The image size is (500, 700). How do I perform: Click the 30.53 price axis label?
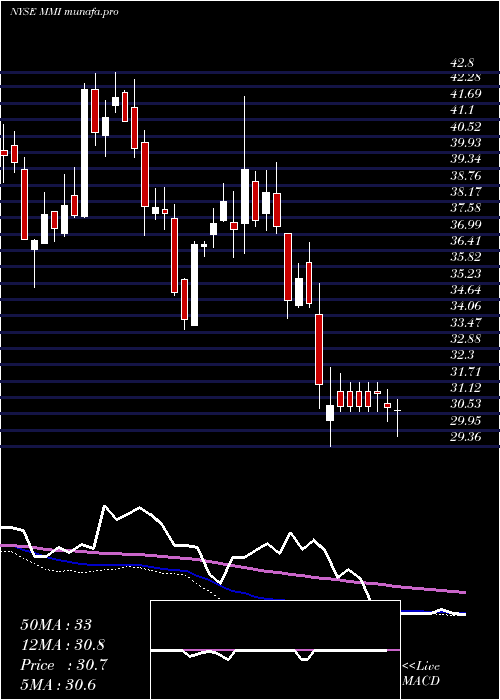pos(465,404)
